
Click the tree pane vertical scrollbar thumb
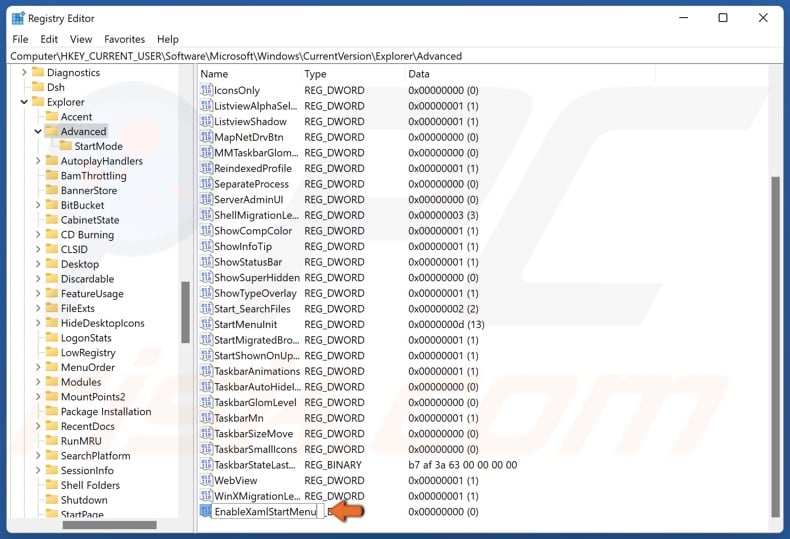coord(185,312)
